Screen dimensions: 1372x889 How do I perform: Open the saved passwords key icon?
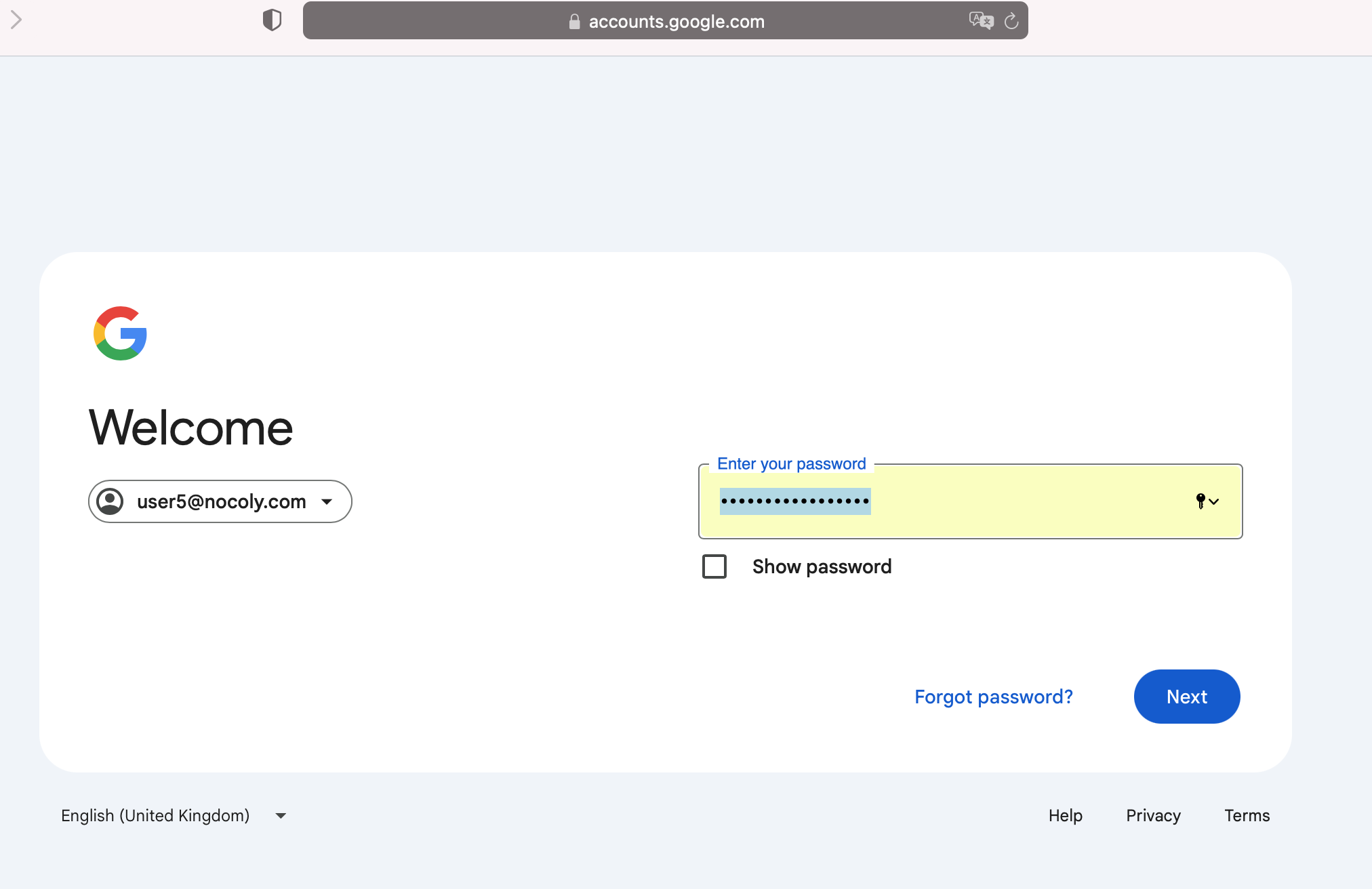(1207, 501)
